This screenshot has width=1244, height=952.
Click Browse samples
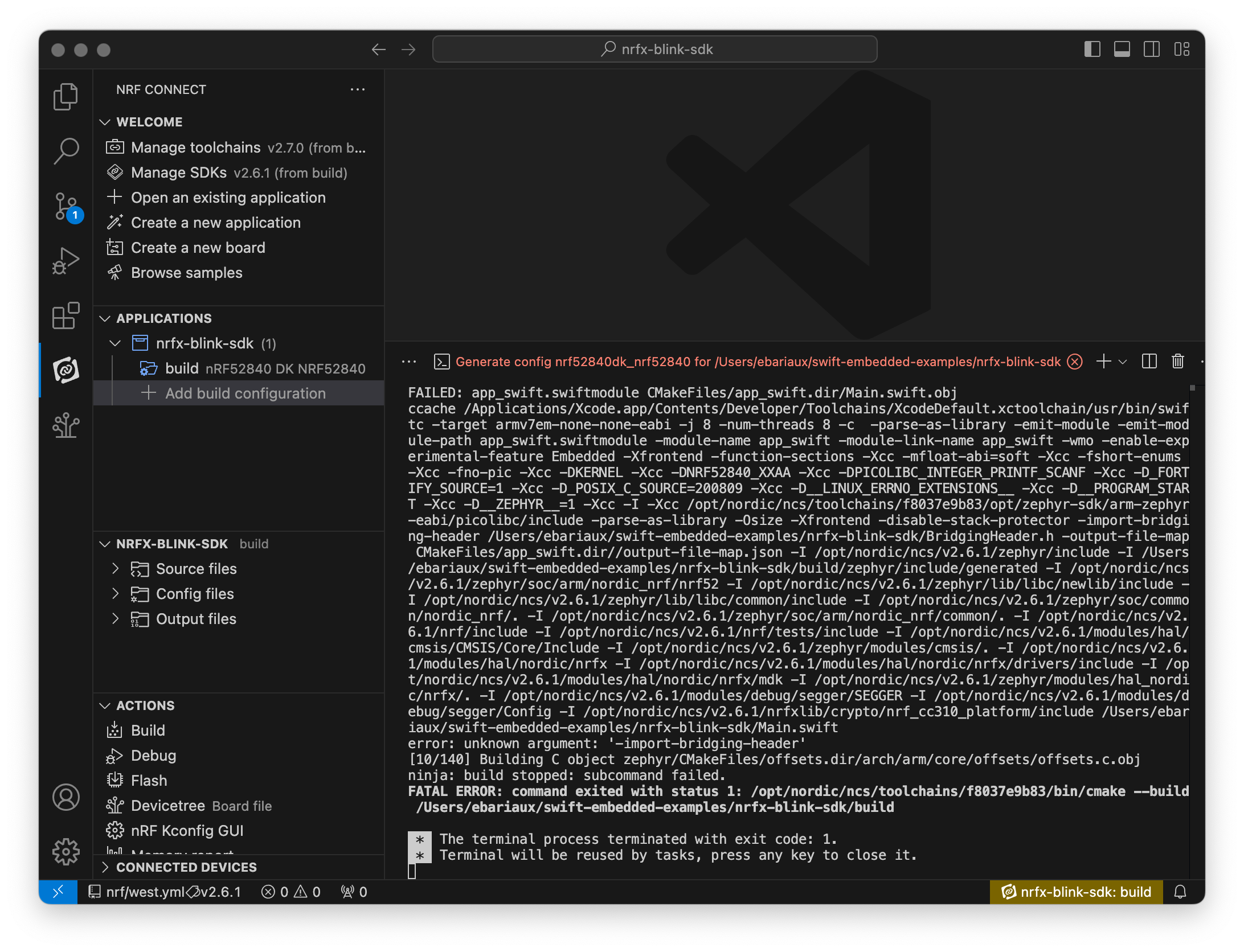(x=239, y=273)
